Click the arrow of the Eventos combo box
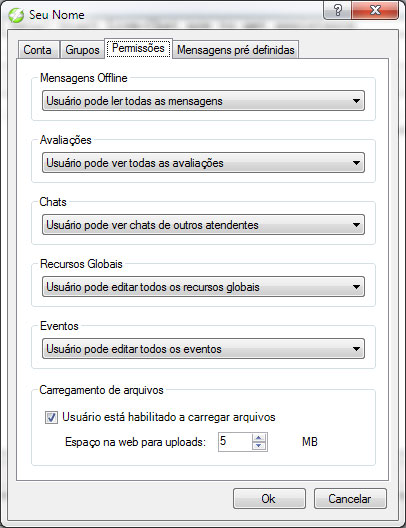Image resolution: width=406 pixels, height=528 pixels. coord(356,349)
